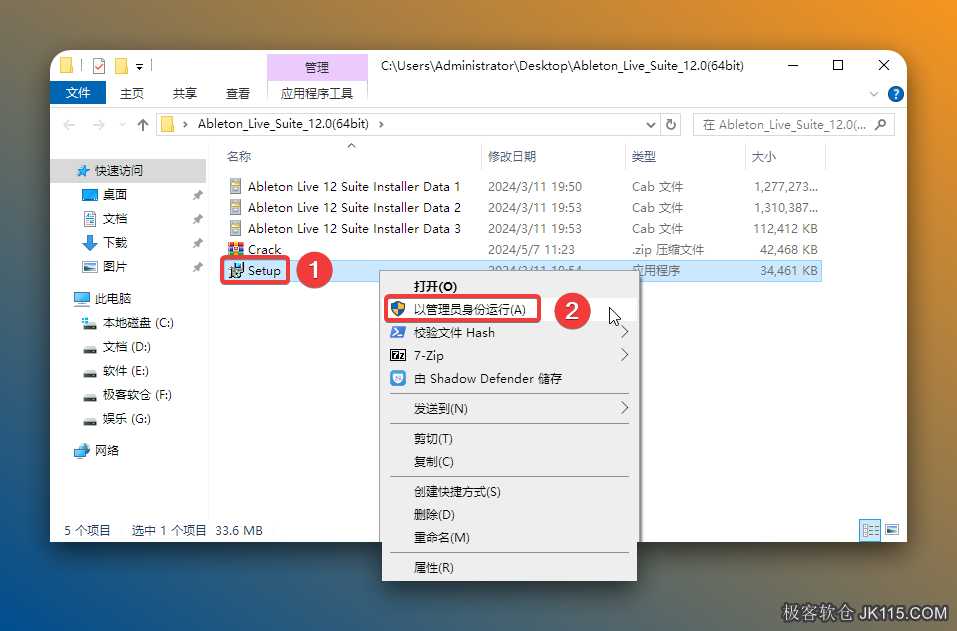This screenshot has height=631, width=957.
Task: Click the Cab icon of Installer Data 1
Action: point(235,186)
